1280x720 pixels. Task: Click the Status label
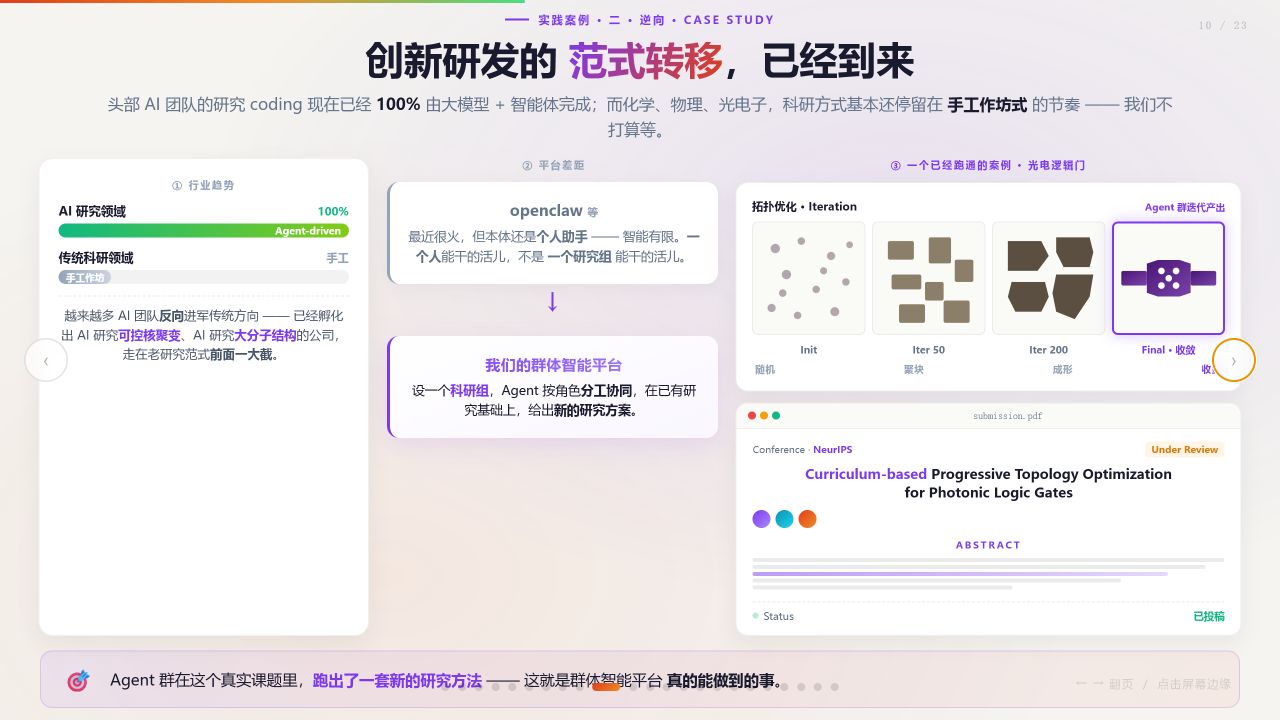778,616
